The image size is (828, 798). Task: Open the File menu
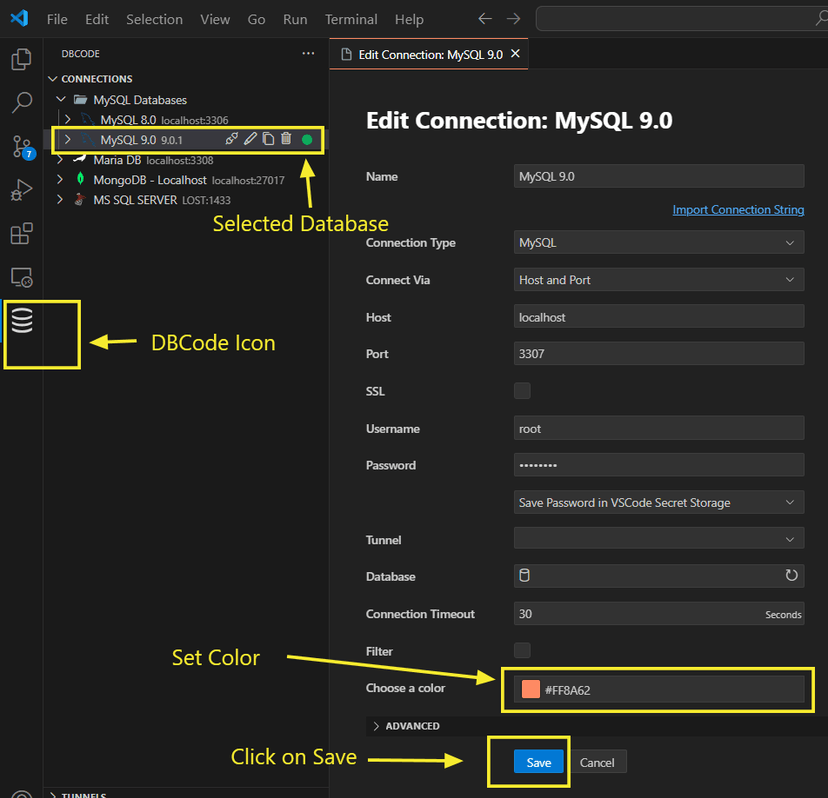click(x=57, y=19)
